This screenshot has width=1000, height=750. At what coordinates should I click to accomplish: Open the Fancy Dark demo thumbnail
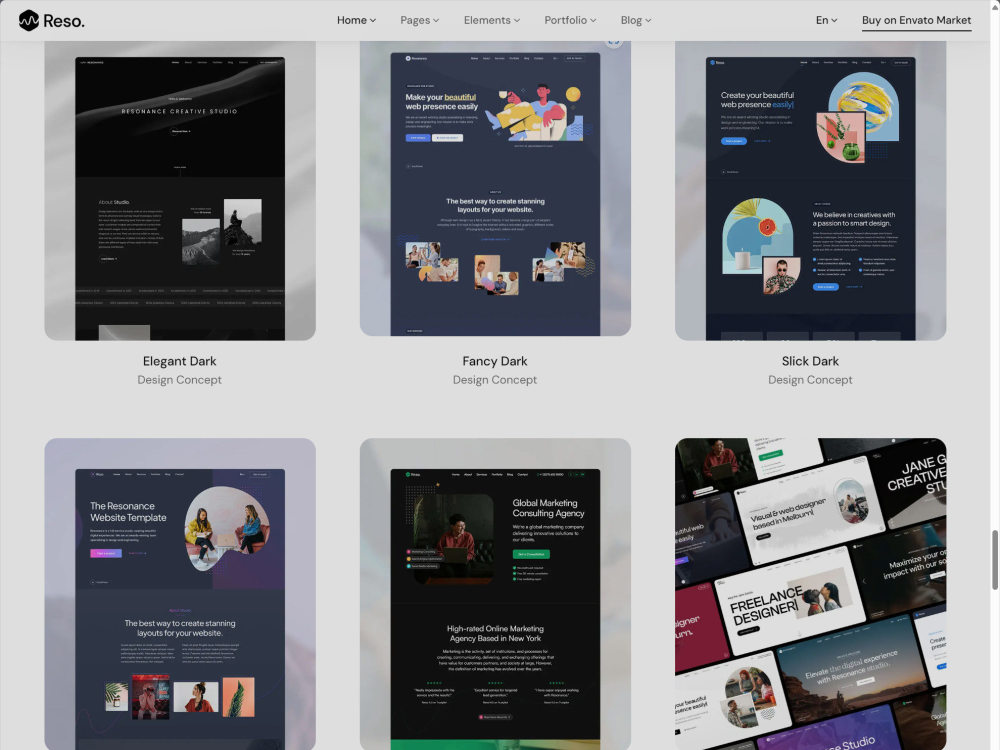point(495,189)
